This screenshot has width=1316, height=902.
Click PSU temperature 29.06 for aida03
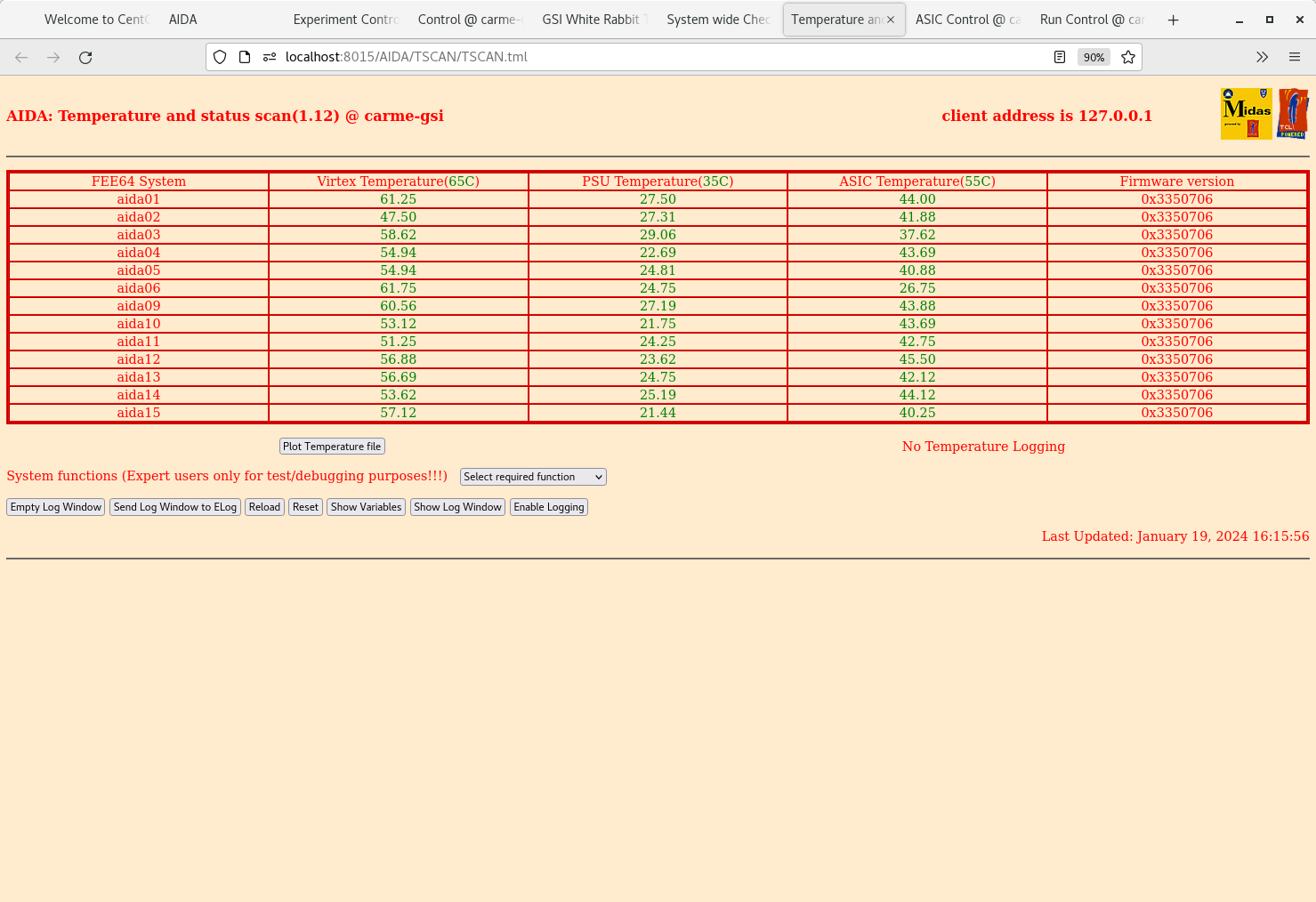(658, 235)
